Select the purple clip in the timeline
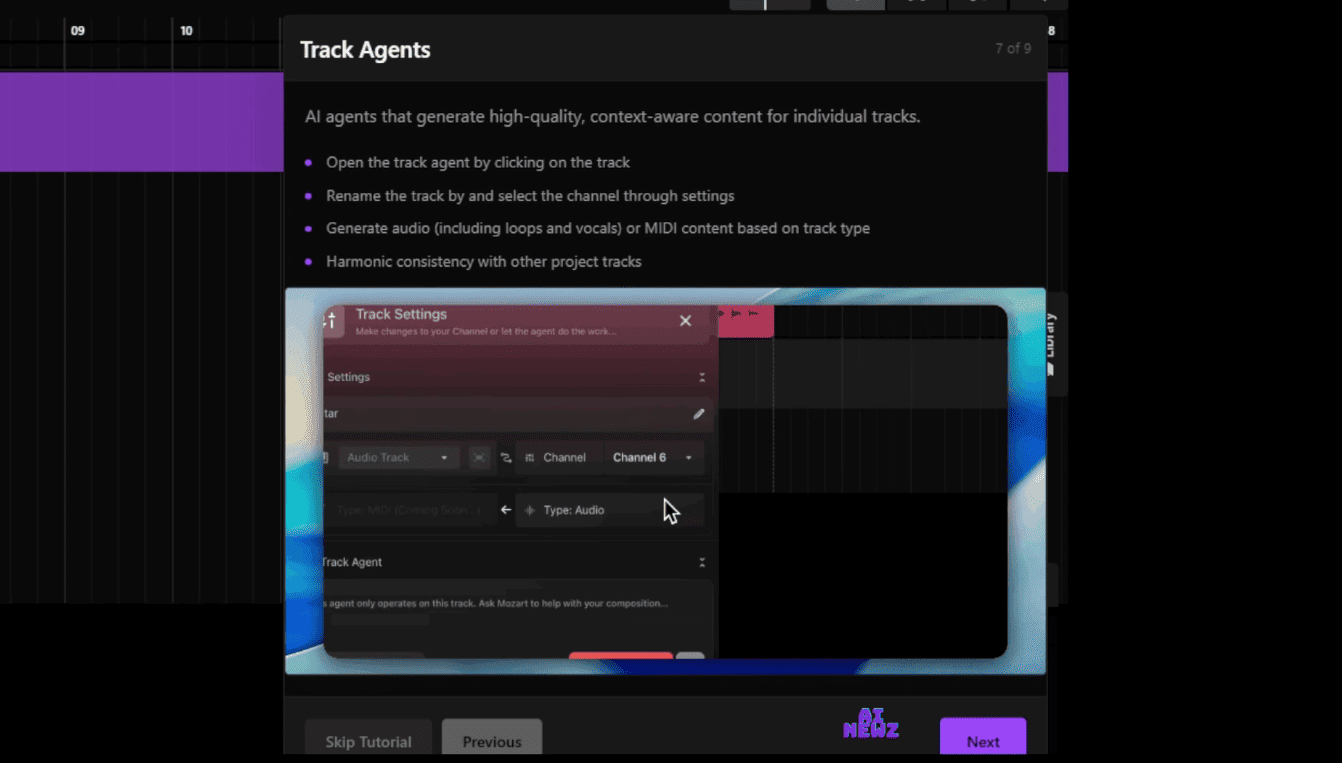Viewport: 1342px width, 763px height. [140, 120]
